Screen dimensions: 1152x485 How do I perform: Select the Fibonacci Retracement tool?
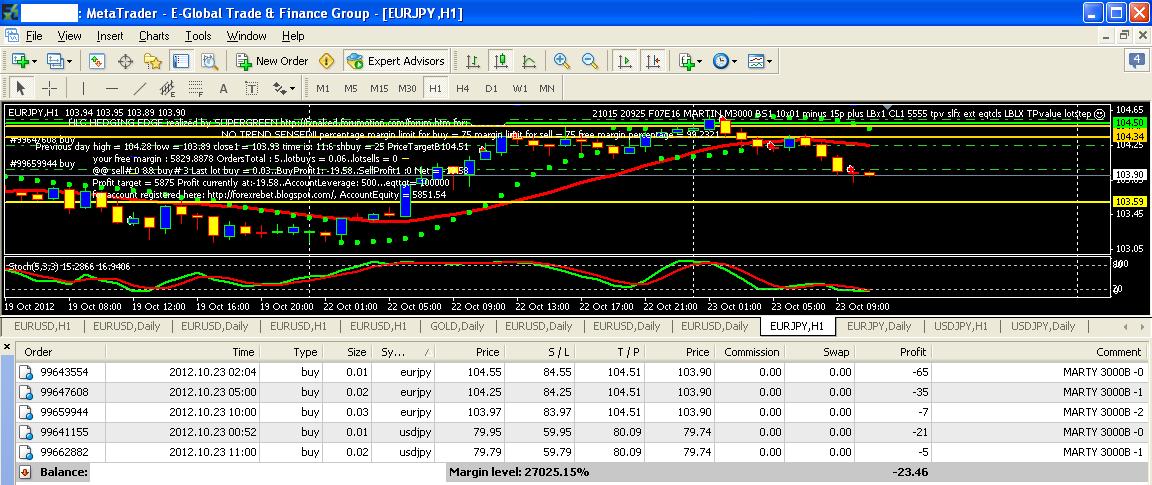[195, 88]
